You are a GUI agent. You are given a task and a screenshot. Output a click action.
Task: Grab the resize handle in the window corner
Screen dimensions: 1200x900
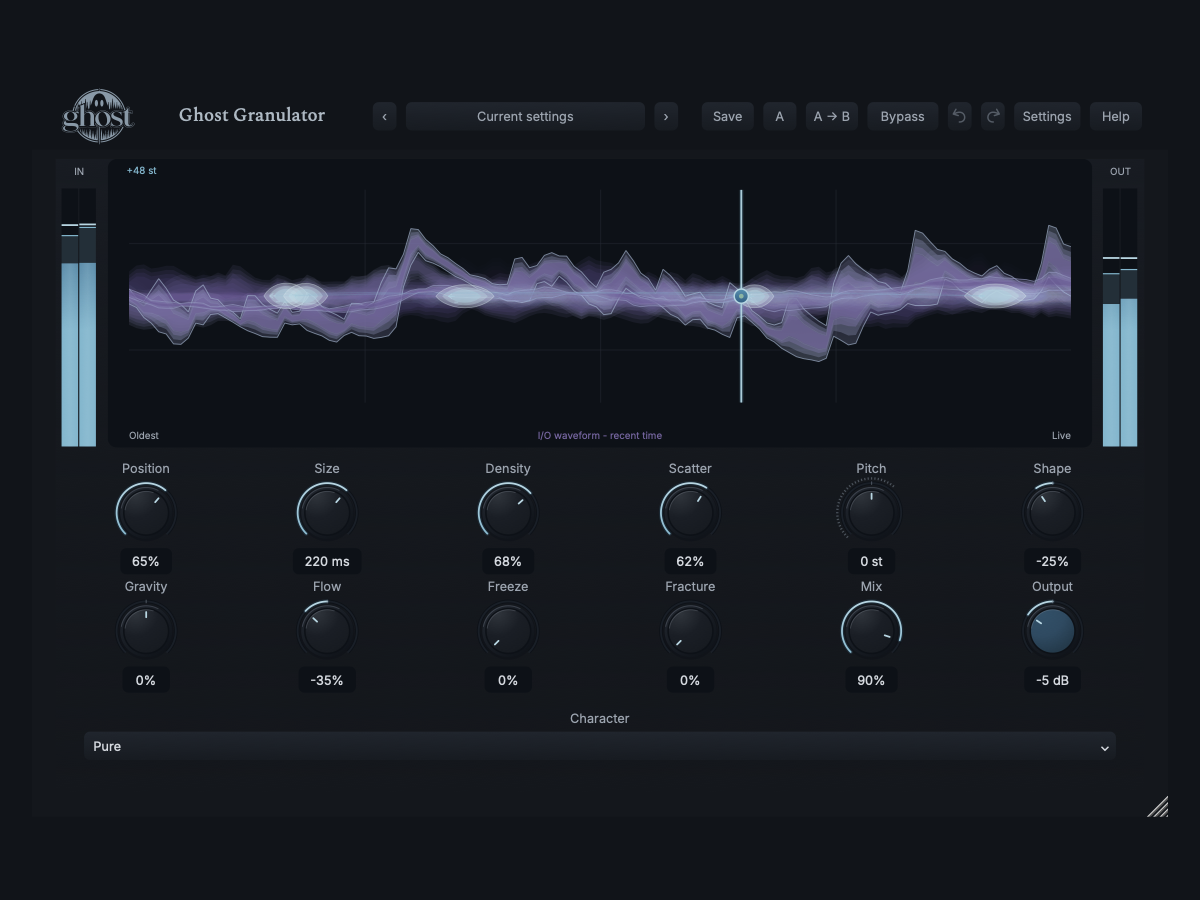point(1157,806)
